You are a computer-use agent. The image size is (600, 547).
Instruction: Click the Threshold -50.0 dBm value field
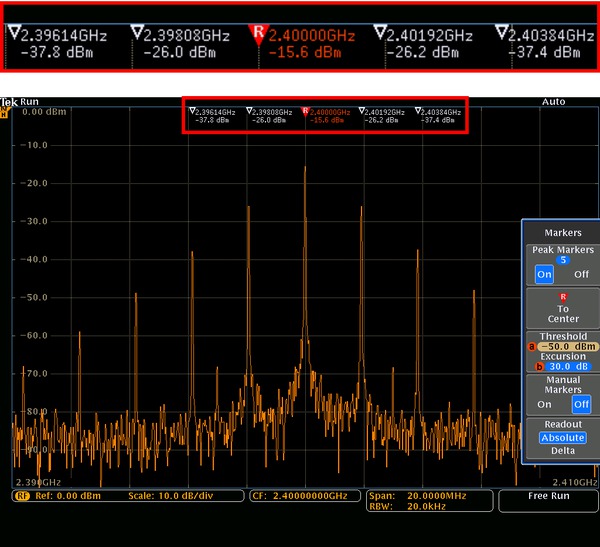[x=568, y=347]
